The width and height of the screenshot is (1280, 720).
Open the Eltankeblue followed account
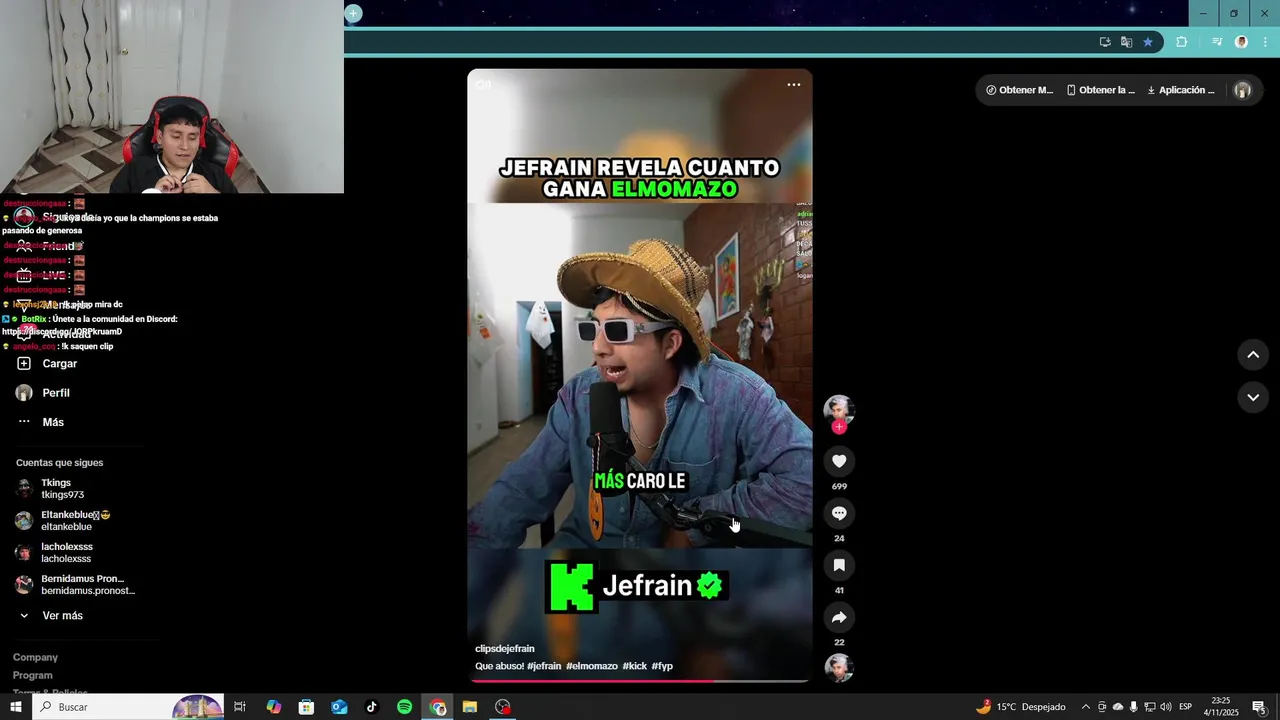point(62,521)
